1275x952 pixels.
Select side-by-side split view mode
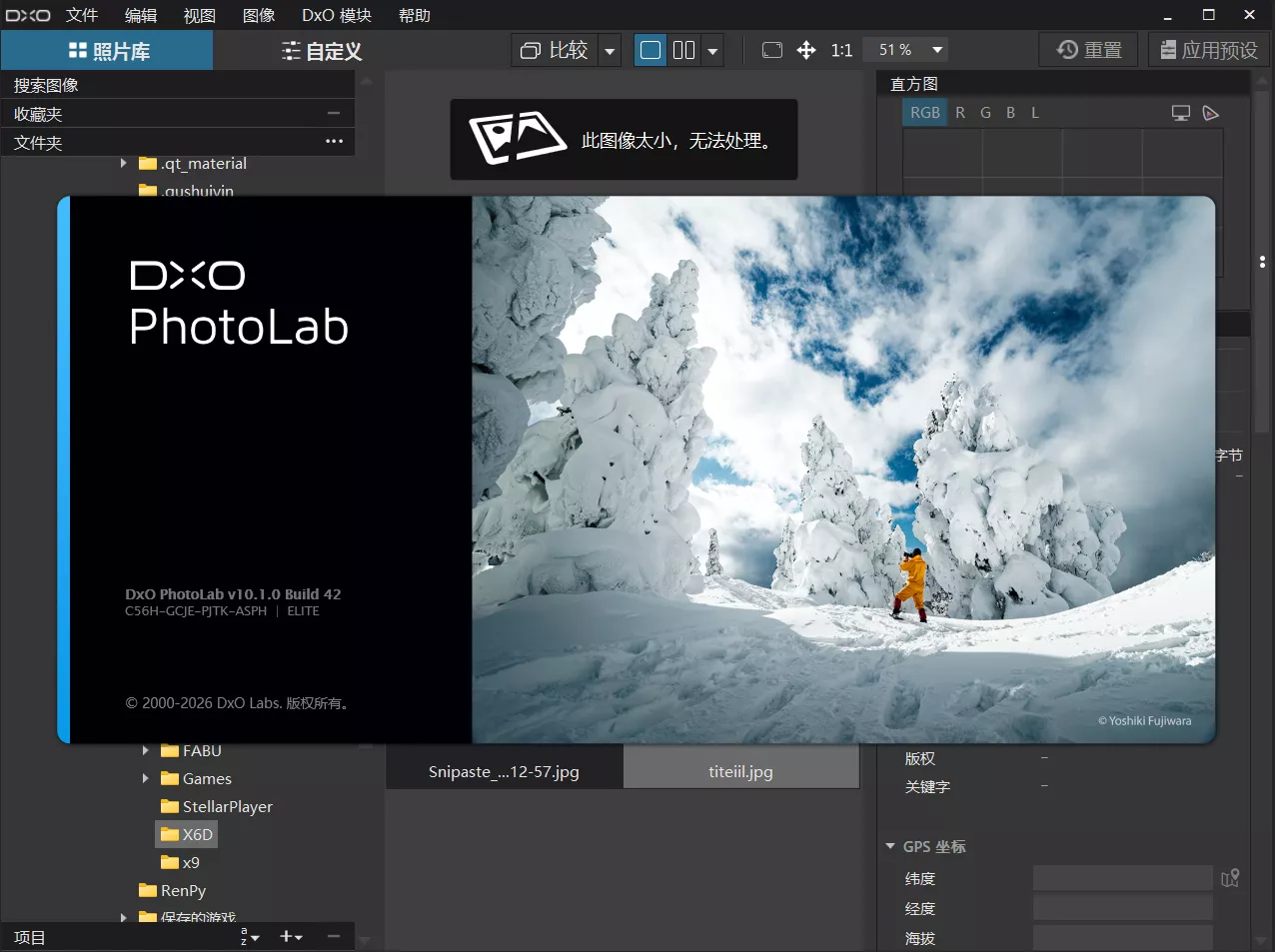684,50
